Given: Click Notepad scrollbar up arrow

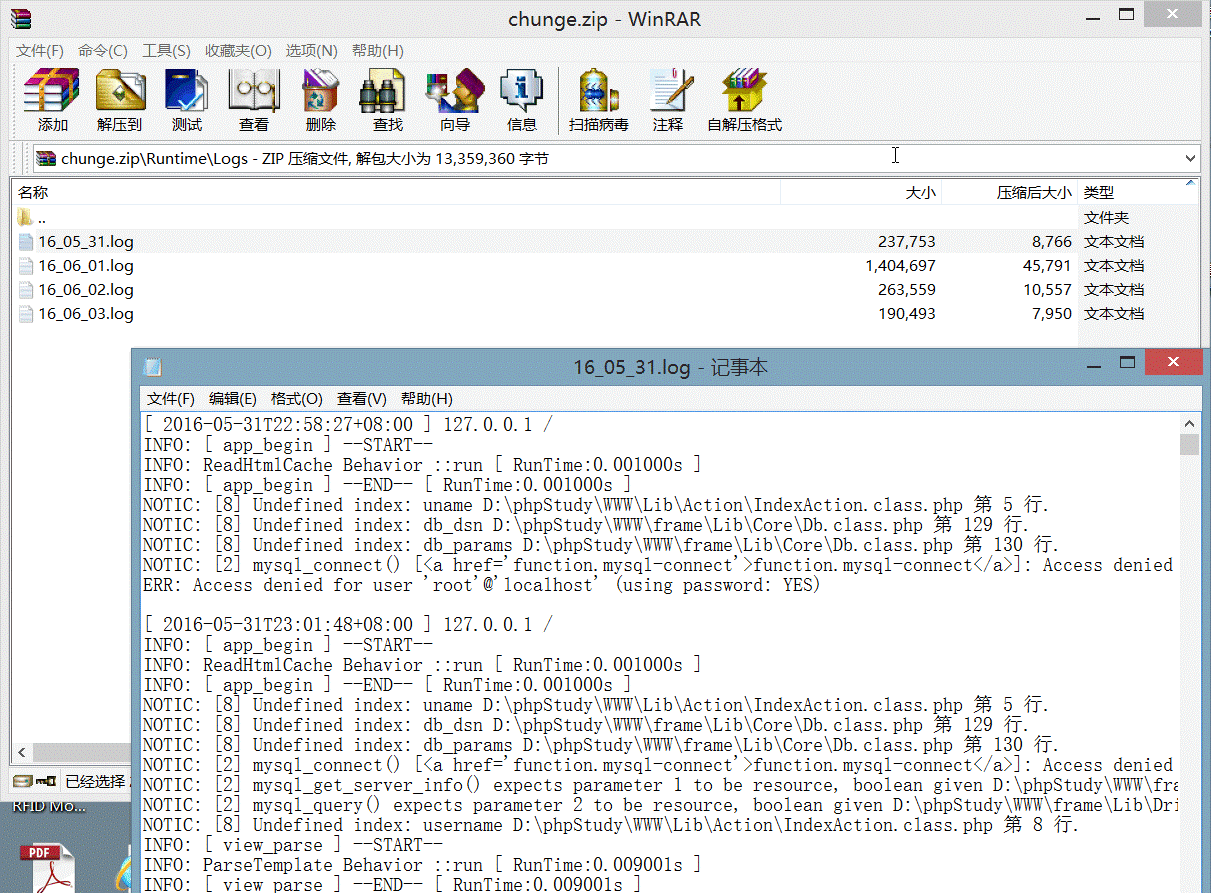Looking at the screenshot, I should (x=1189, y=424).
